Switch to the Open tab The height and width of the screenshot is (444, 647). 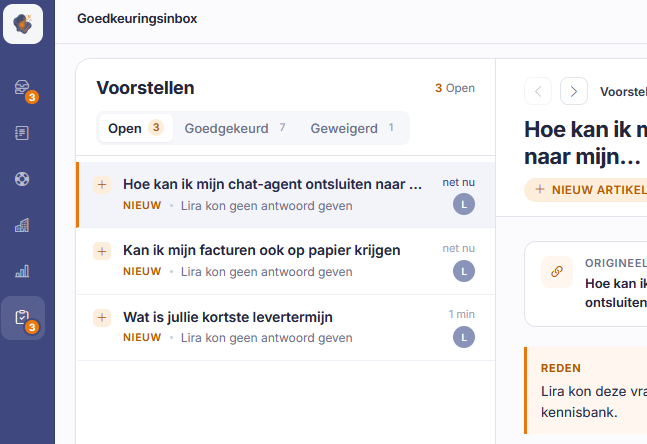(136, 128)
